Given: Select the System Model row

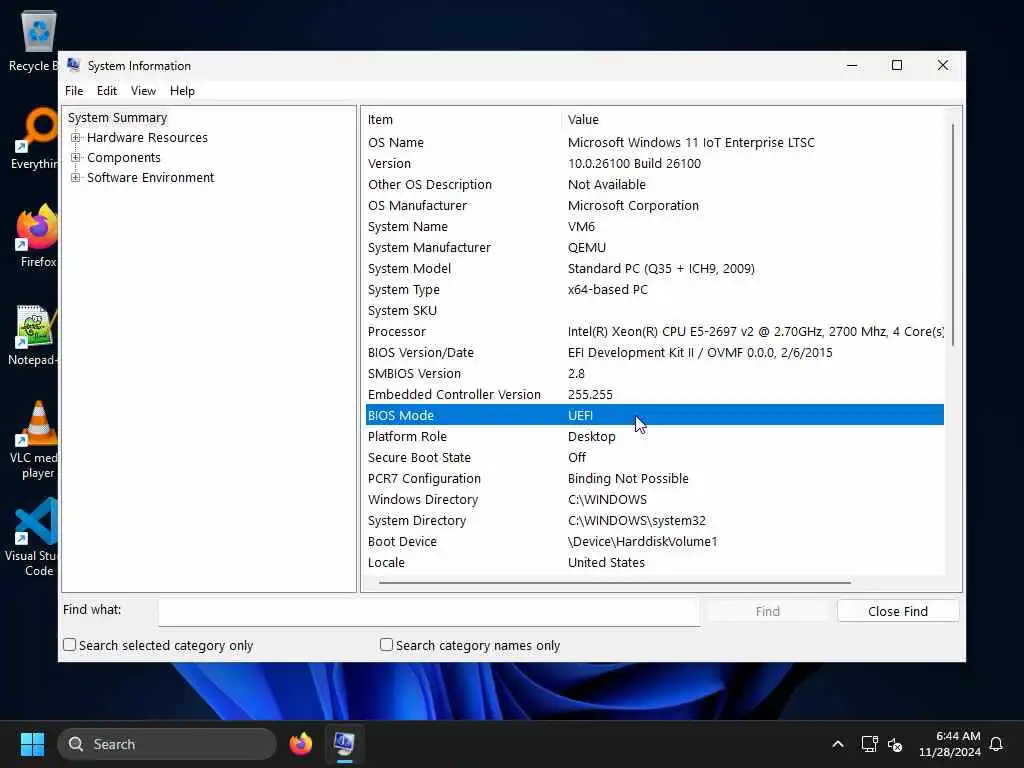Looking at the screenshot, I should point(655,268).
